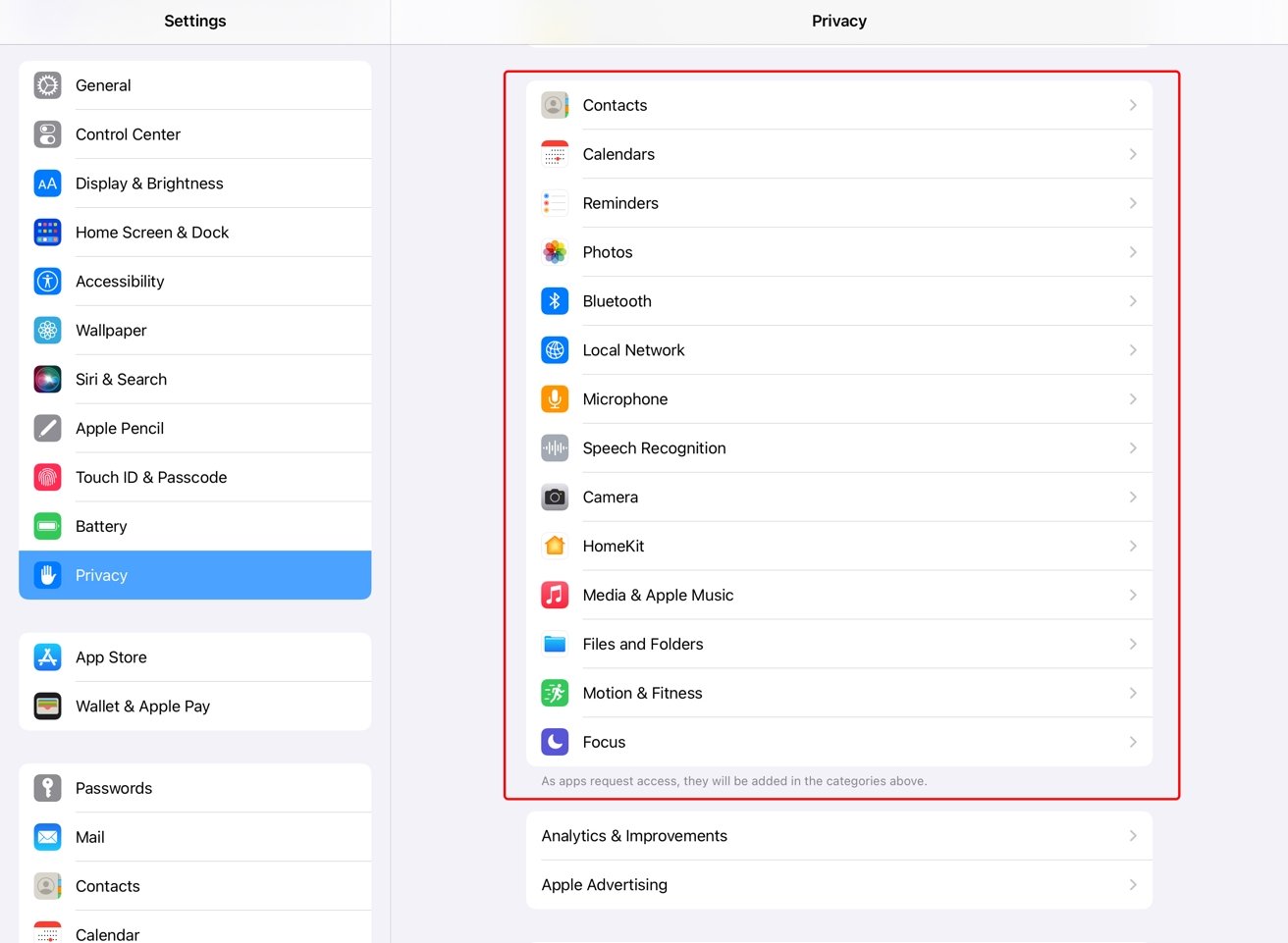1288x943 pixels.
Task: Select Wallet & Apple Pay in sidebar
Action: pos(142,707)
